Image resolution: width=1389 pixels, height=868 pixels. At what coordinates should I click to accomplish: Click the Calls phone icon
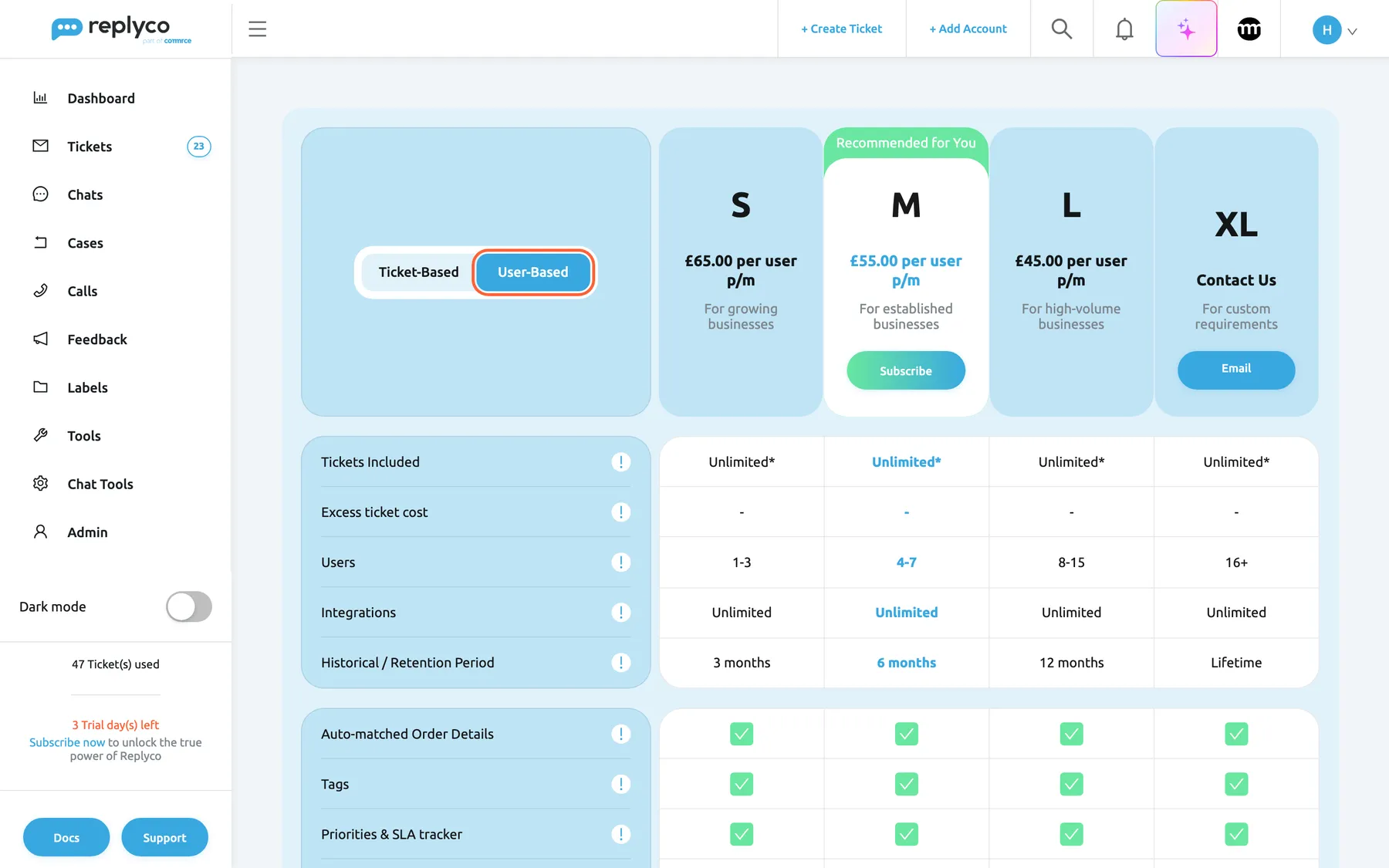(40, 291)
